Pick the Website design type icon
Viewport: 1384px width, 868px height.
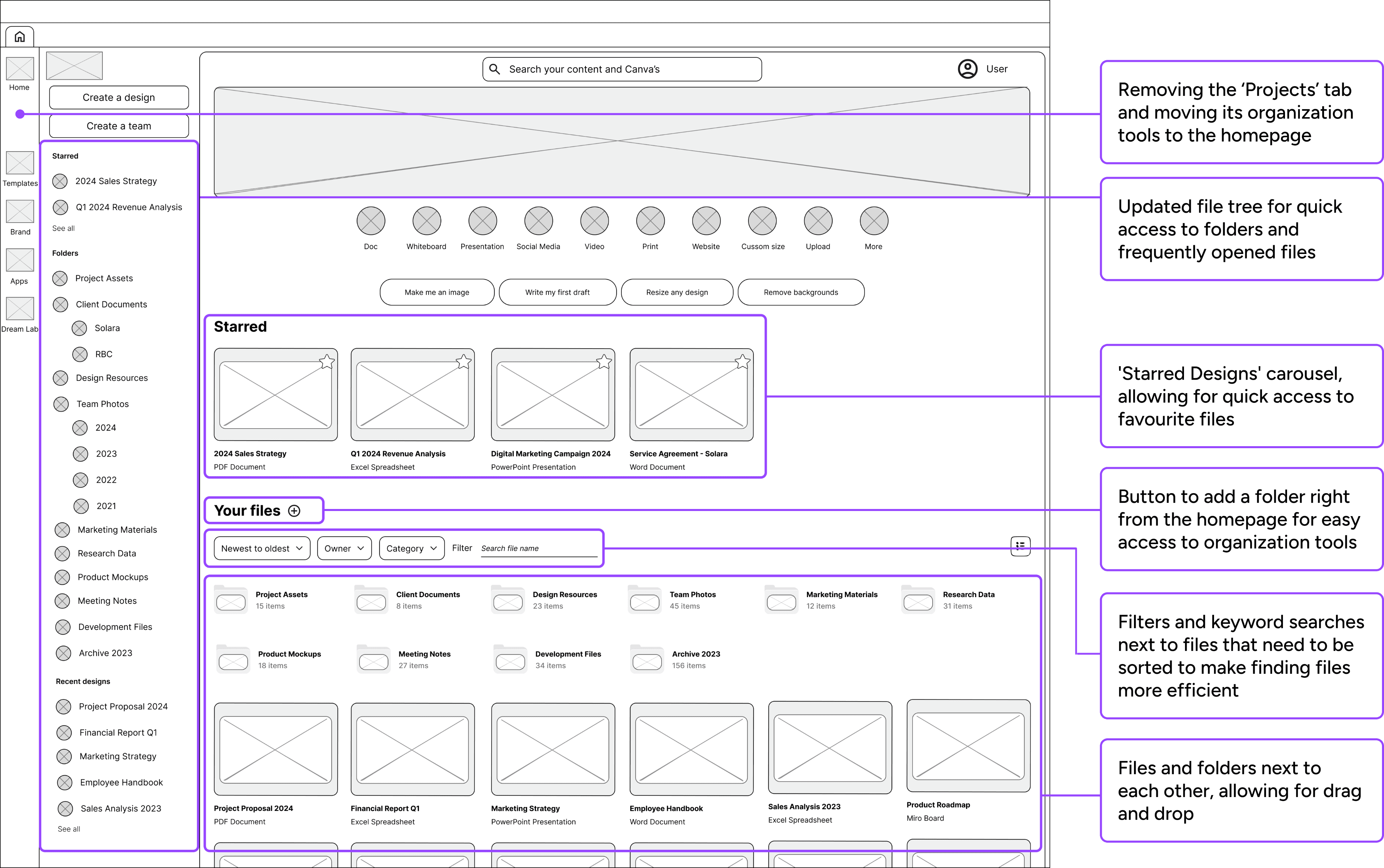(706, 221)
